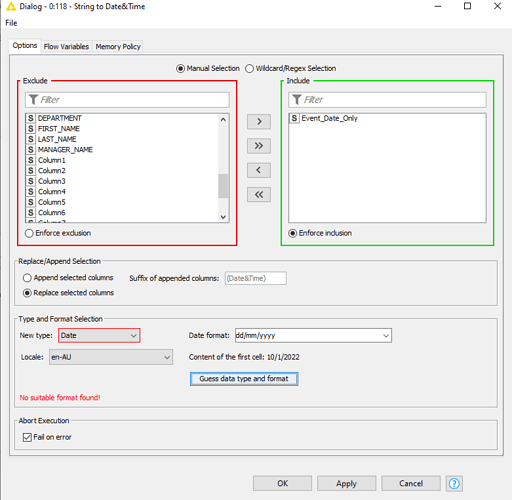This screenshot has width=512, height=500.
Task: Enable Append selected columns option
Action: [x=27, y=278]
